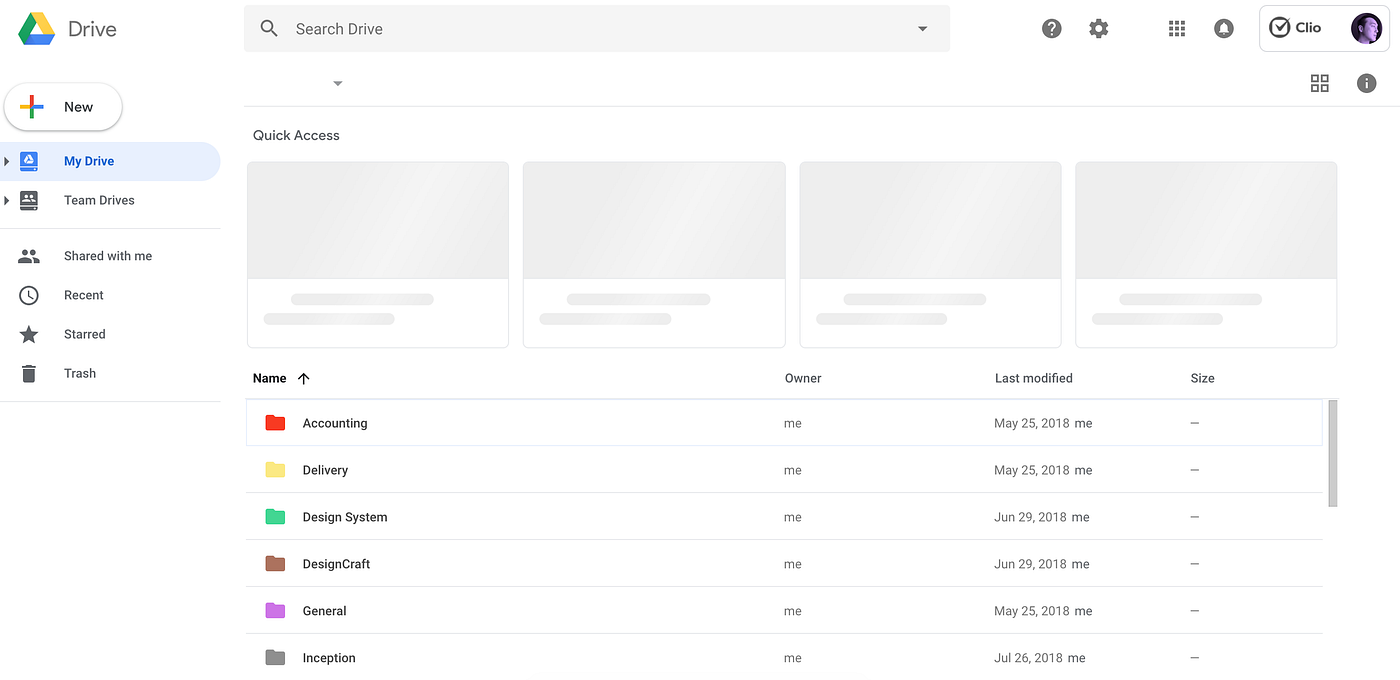This screenshot has height=680, width=1400.
Task: Open the notifications bell
Action: (x=1224, y=28)
